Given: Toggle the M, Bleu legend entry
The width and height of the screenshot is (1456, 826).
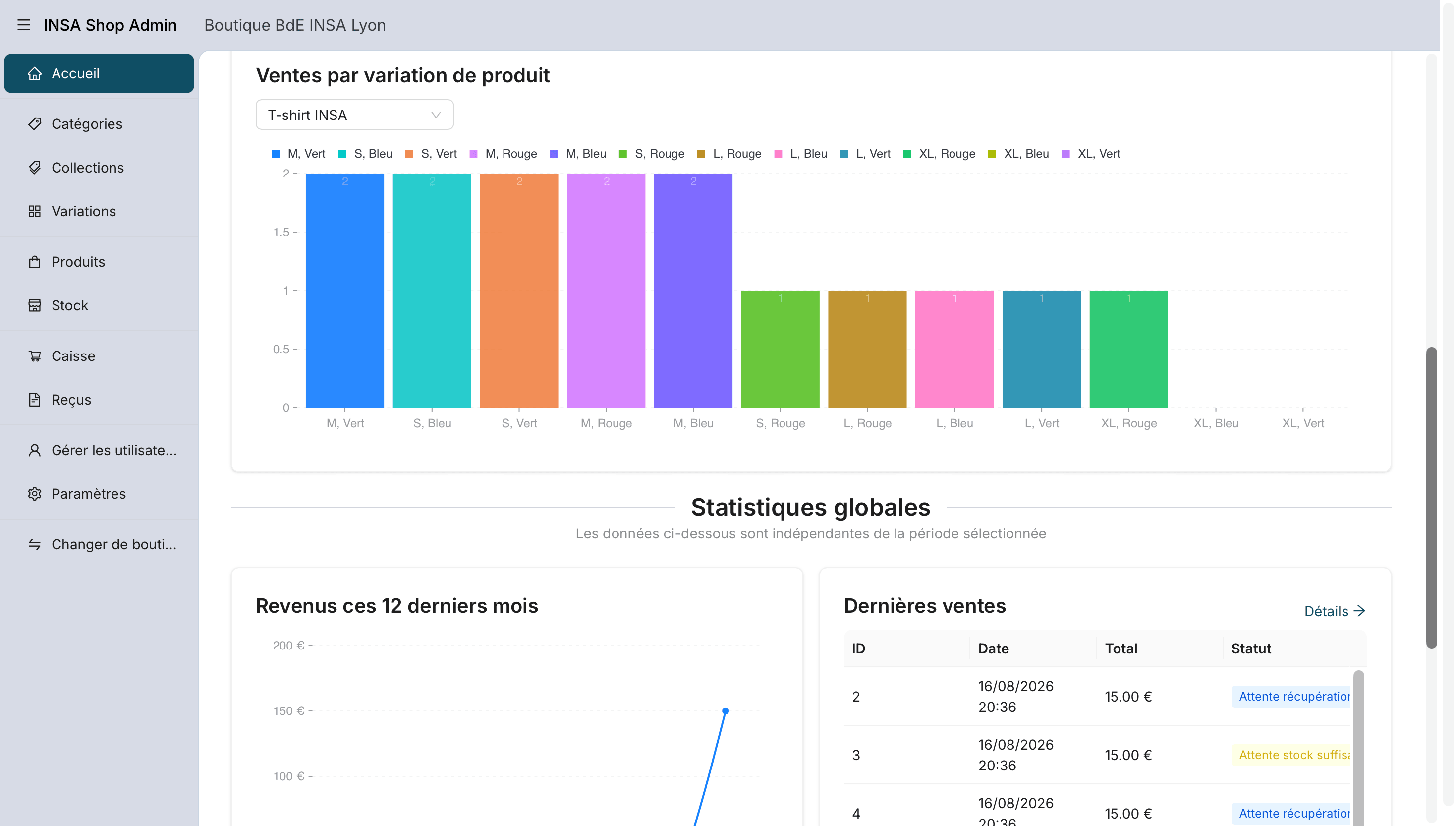Looking at the screenshot, I should [x=578, y=154].
